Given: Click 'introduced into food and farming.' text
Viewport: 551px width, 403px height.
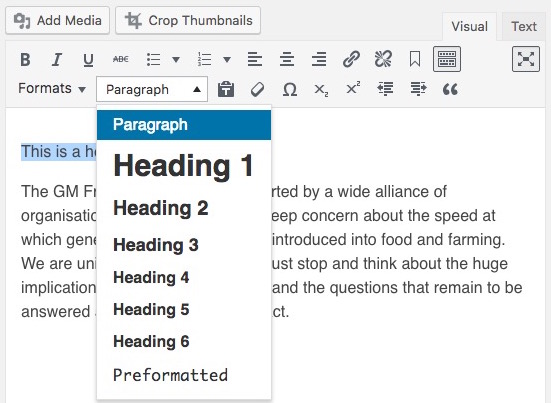Looking at the screenshot, I should (388, 240).
